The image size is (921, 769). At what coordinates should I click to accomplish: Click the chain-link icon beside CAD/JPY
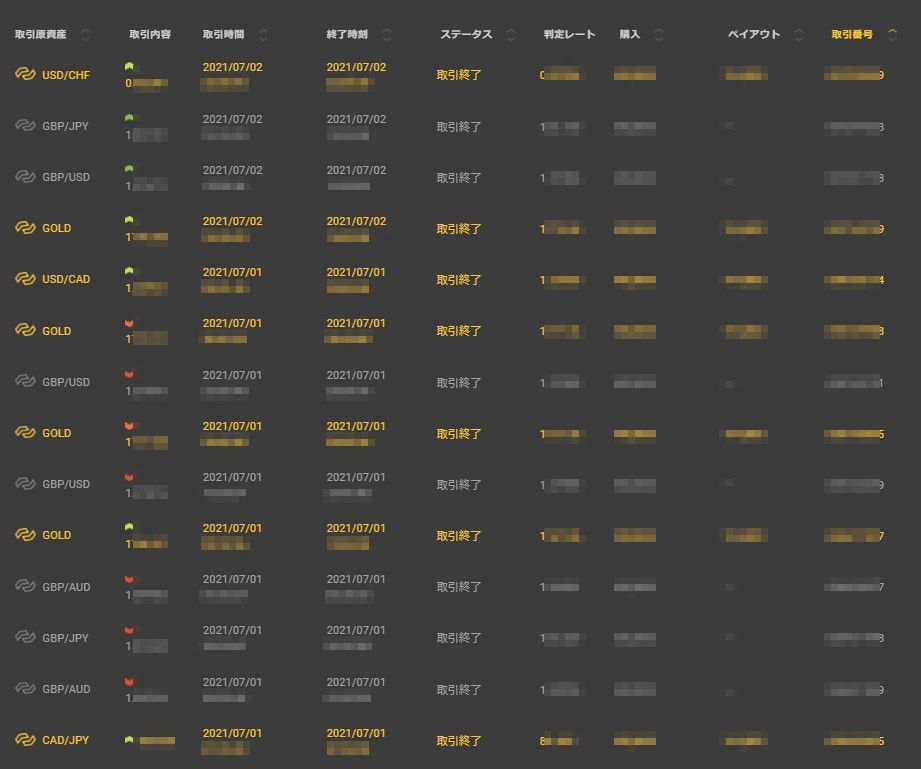25,740
